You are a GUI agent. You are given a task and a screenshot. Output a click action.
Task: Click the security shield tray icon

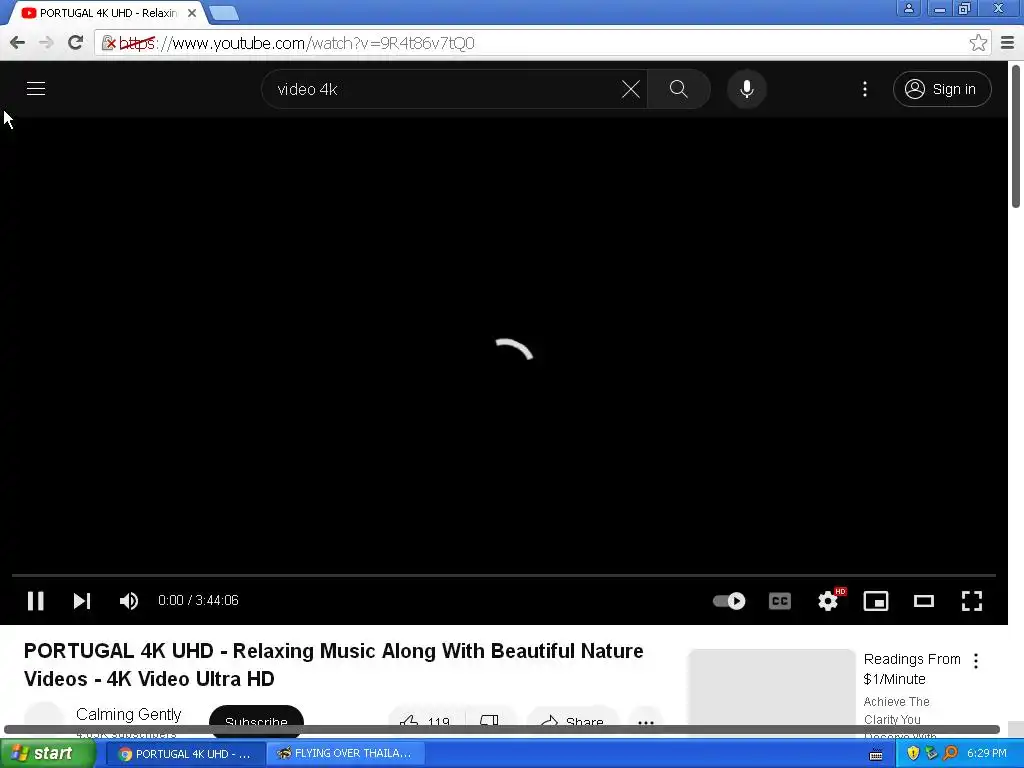[913, 754]
